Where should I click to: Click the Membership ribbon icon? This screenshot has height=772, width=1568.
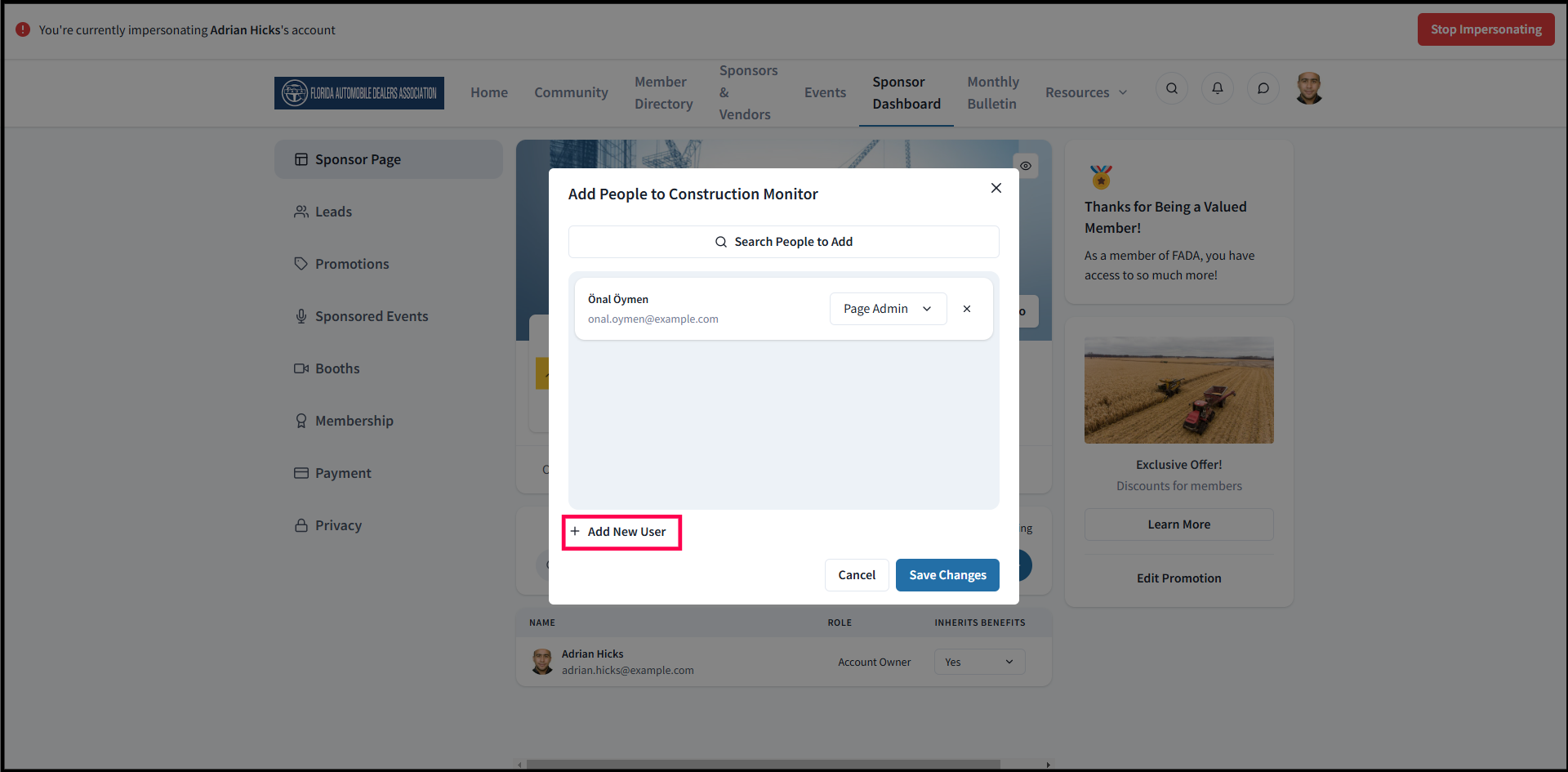coord(301,421)
